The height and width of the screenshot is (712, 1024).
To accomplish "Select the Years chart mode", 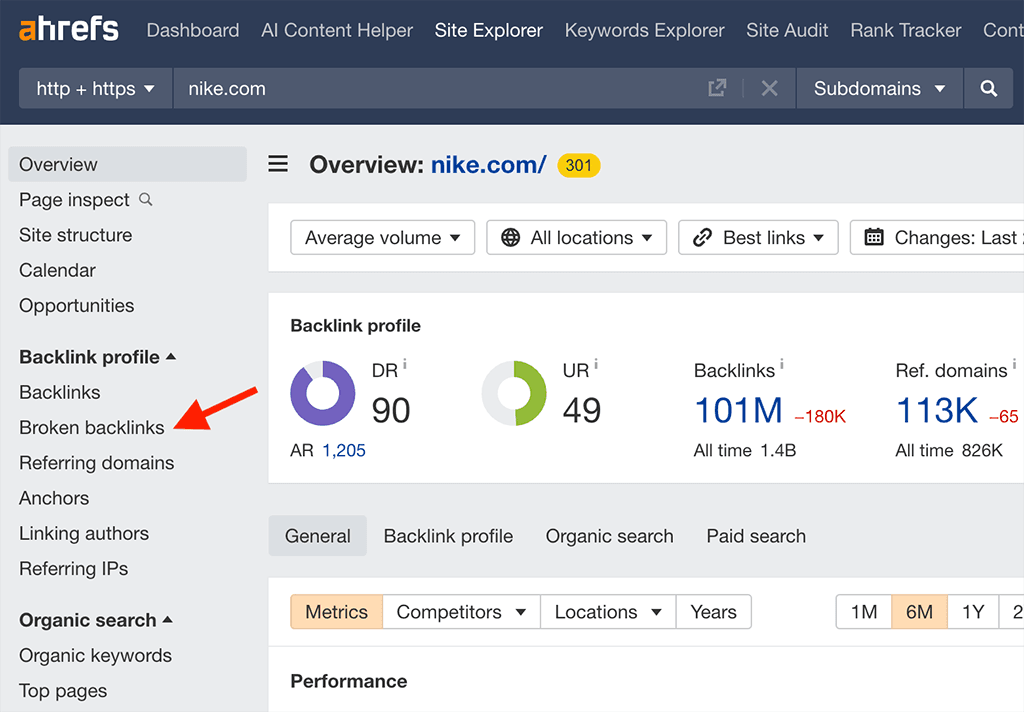I will [x=713, y=611].
